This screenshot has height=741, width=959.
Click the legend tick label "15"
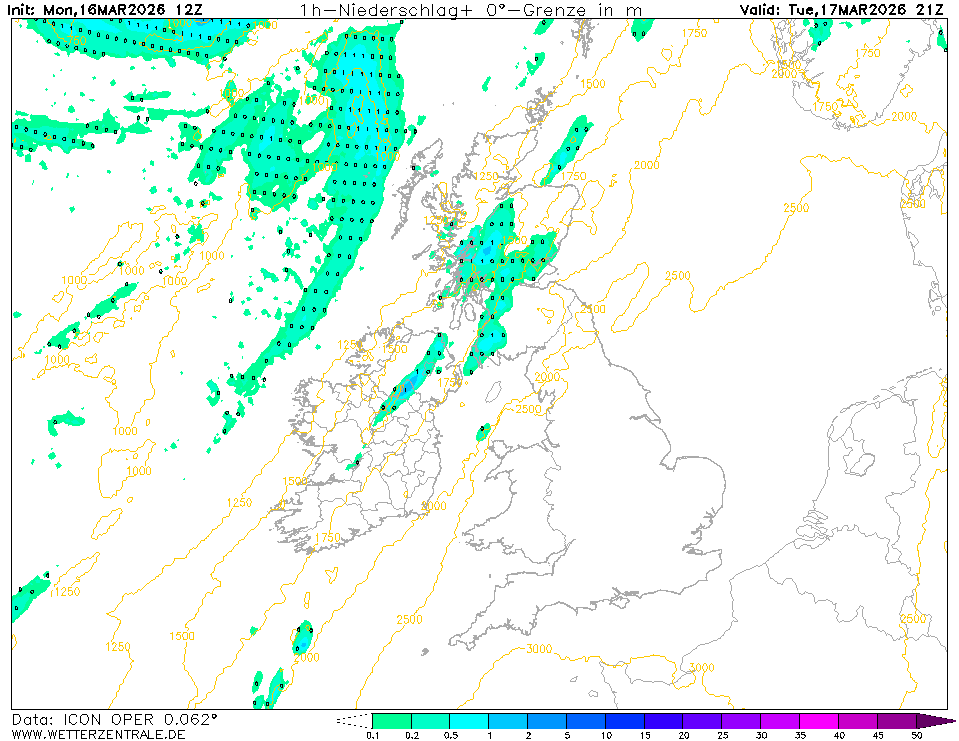coord(645,736)
